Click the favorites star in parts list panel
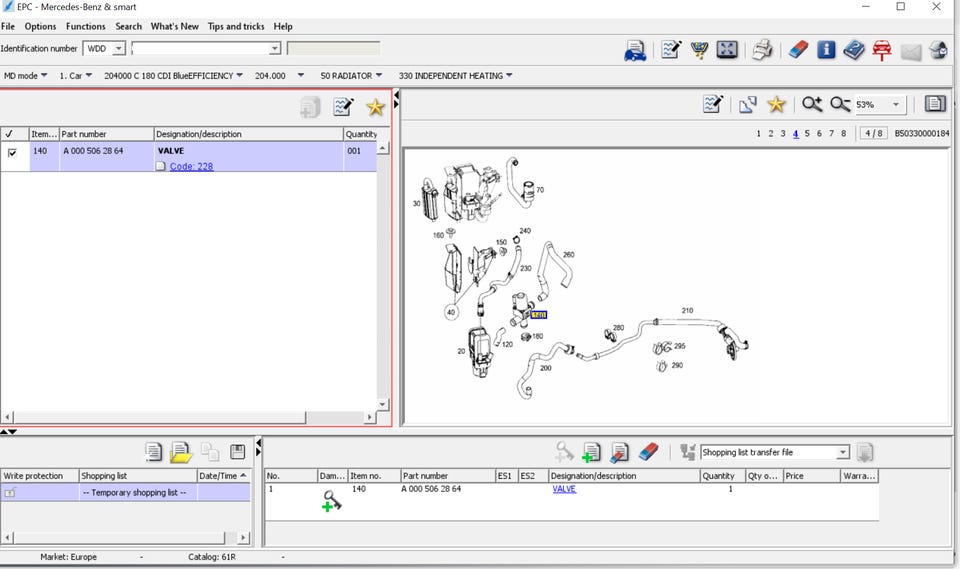This screenshot has height=569, width=960. (x=375, y=107)
